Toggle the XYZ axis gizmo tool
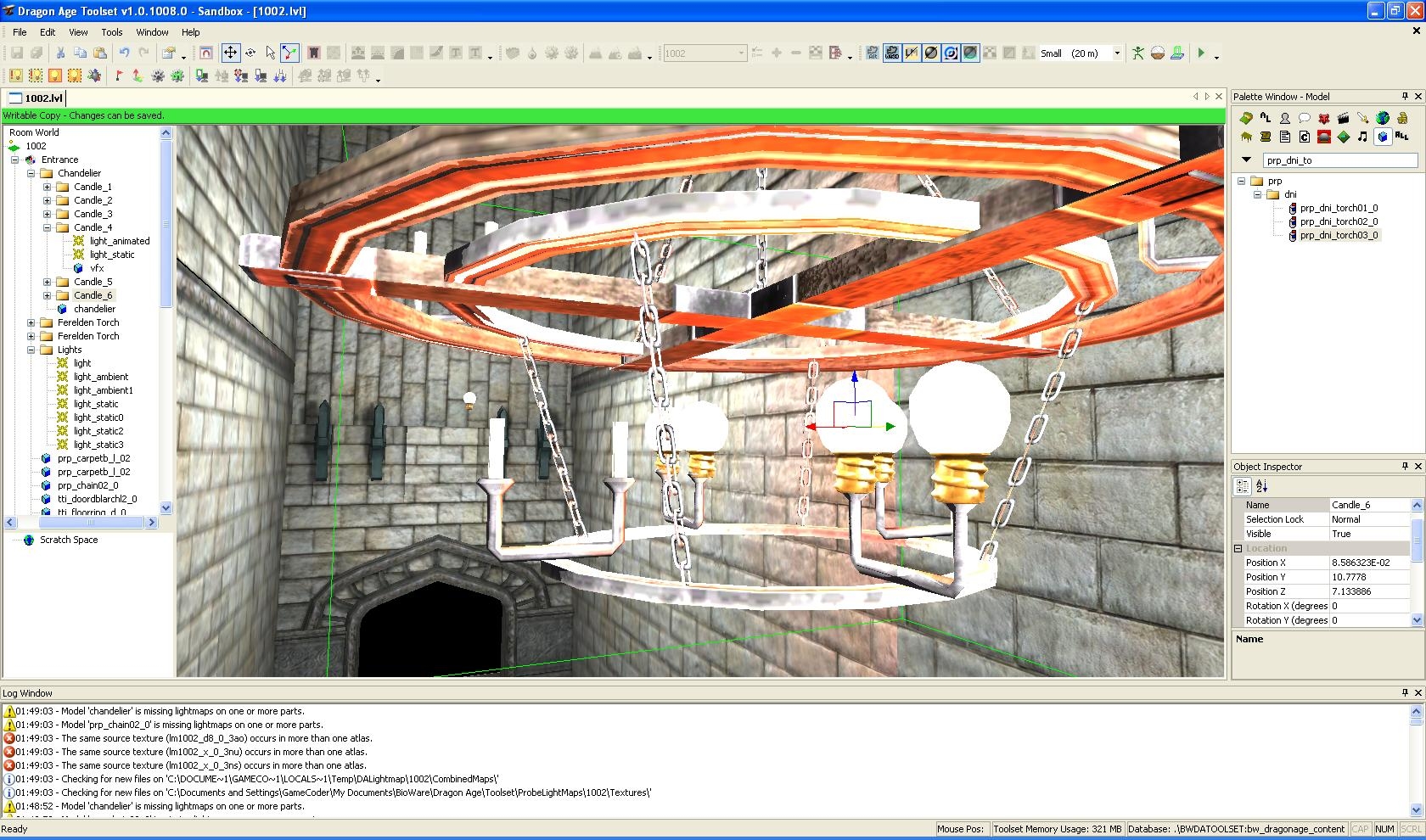The width and height of the screenshot is (1426, 840). pyautogui.click(x=290, y=53)
